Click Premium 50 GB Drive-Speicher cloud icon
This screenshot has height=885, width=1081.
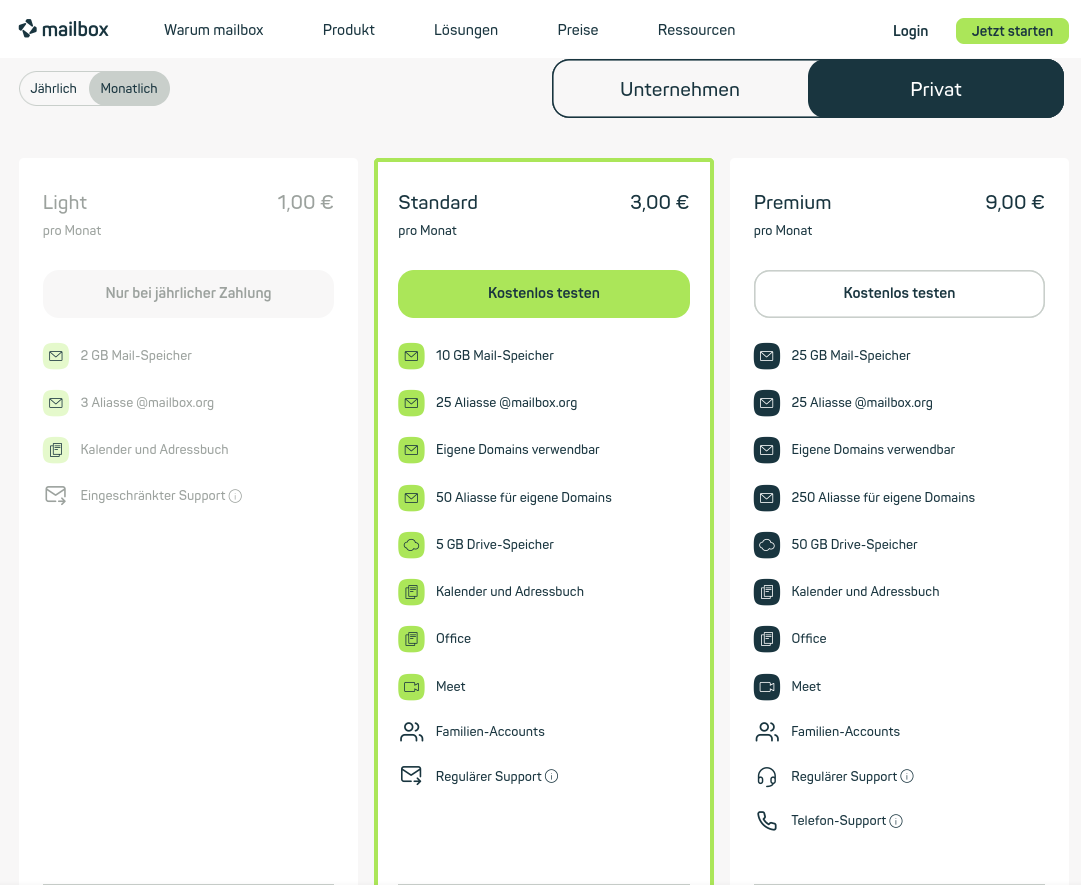click(x=766, y=545)
